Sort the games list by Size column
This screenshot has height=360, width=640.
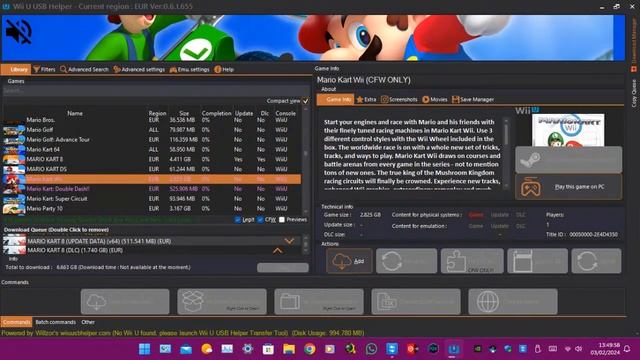184,113
